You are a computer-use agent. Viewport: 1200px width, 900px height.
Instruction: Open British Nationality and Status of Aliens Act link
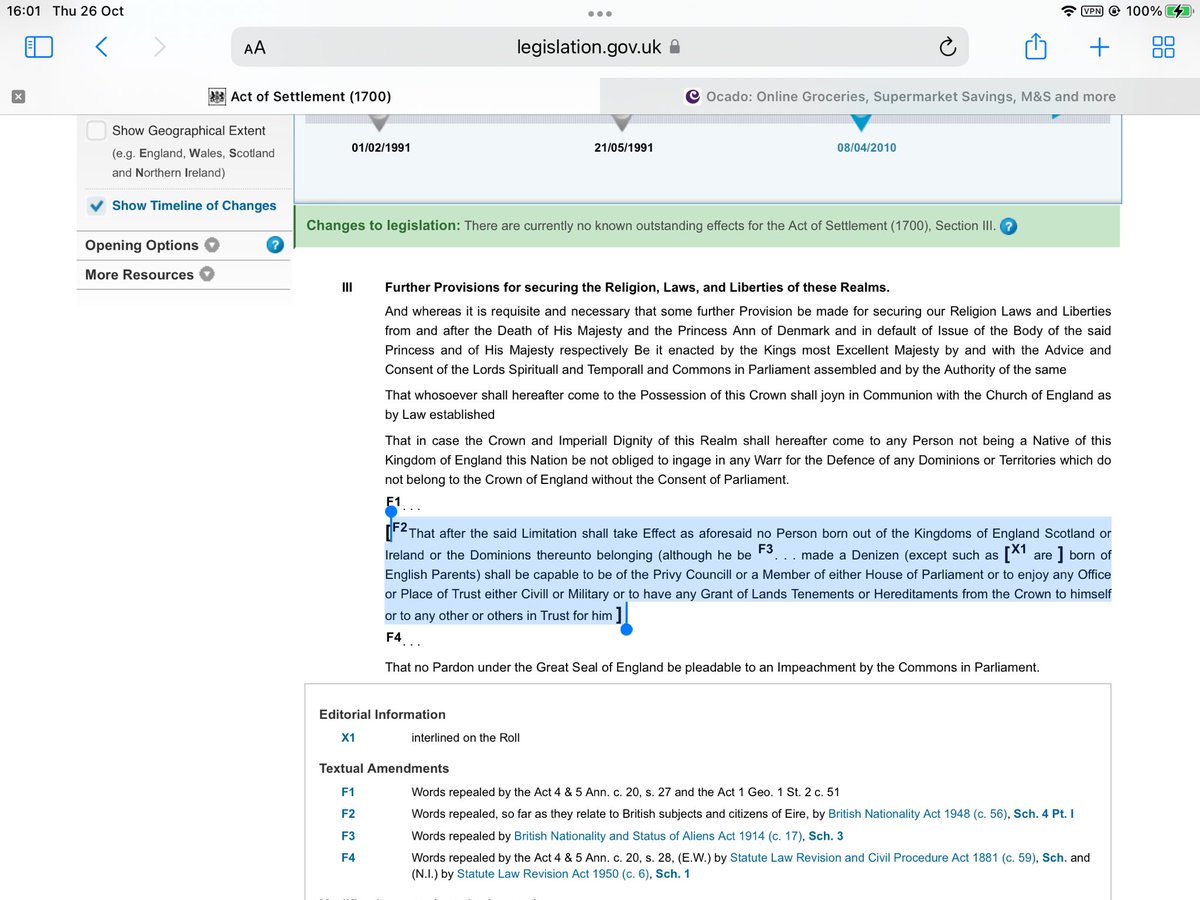pos(659,836)
